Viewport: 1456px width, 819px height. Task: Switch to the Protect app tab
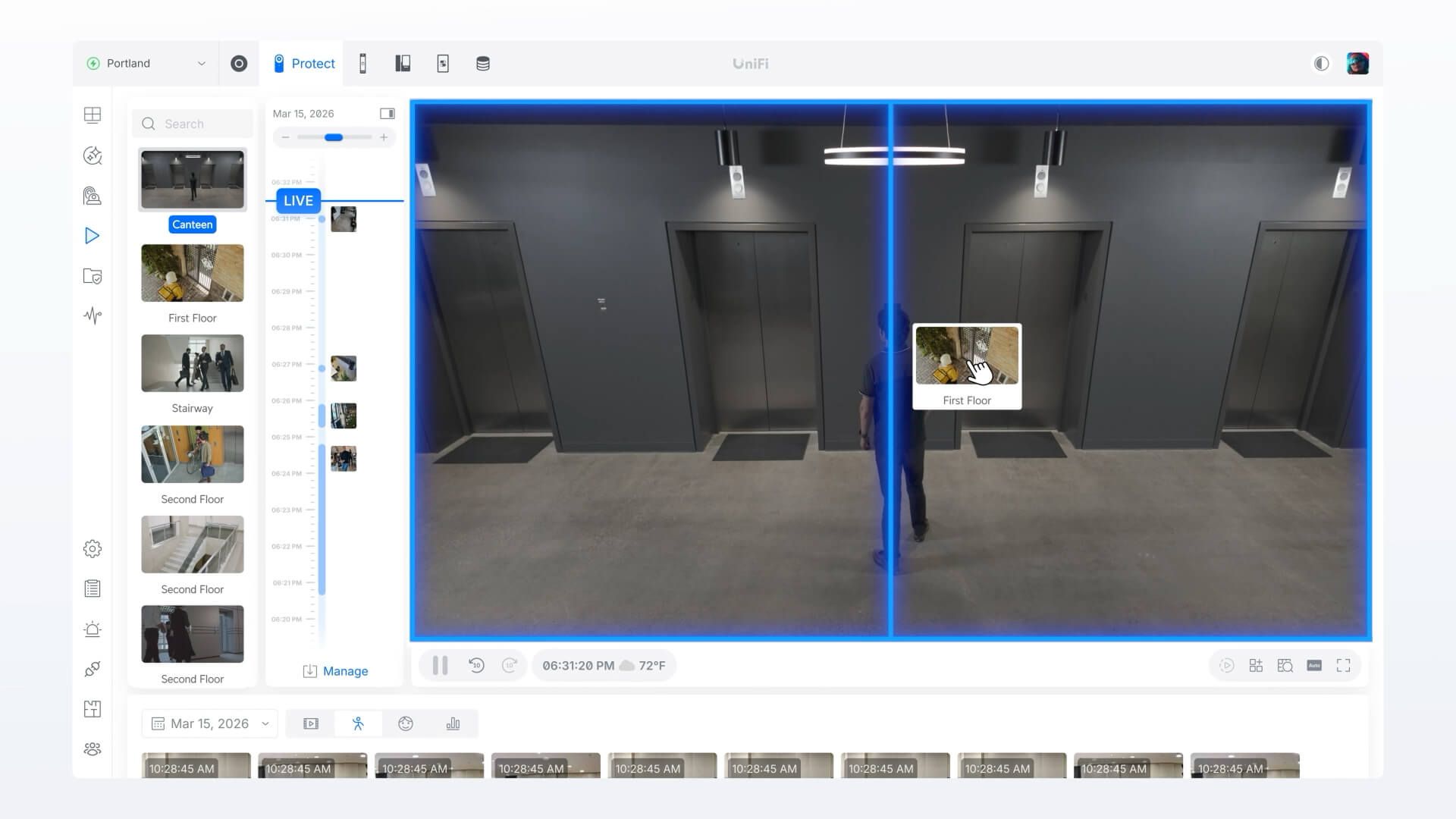click(x=304, y=64)
